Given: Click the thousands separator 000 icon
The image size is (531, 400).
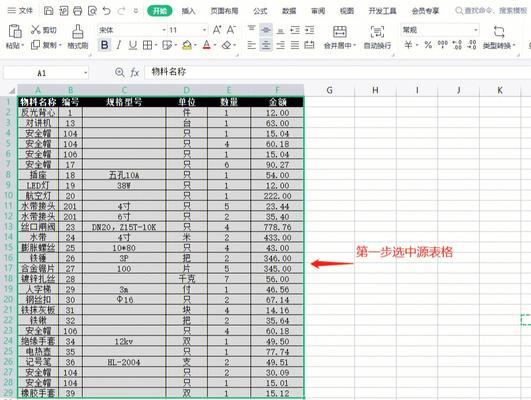Looking at the screenshot, I should pyautogui.click(x=443, y=45).
